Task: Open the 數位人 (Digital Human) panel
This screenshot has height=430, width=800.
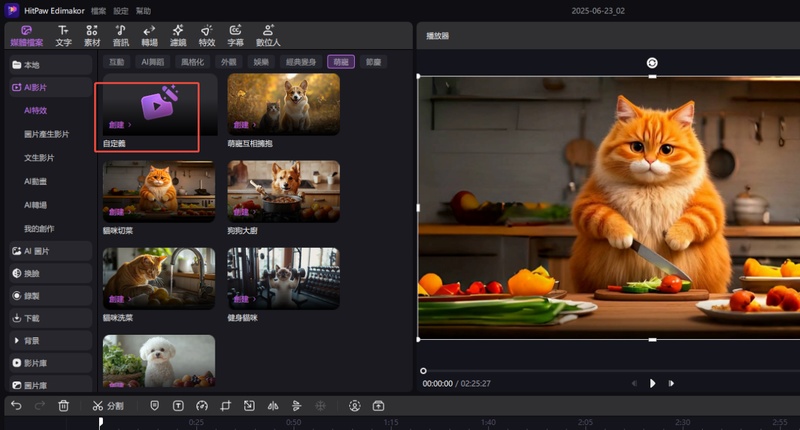Action: [x=268, y=36]
